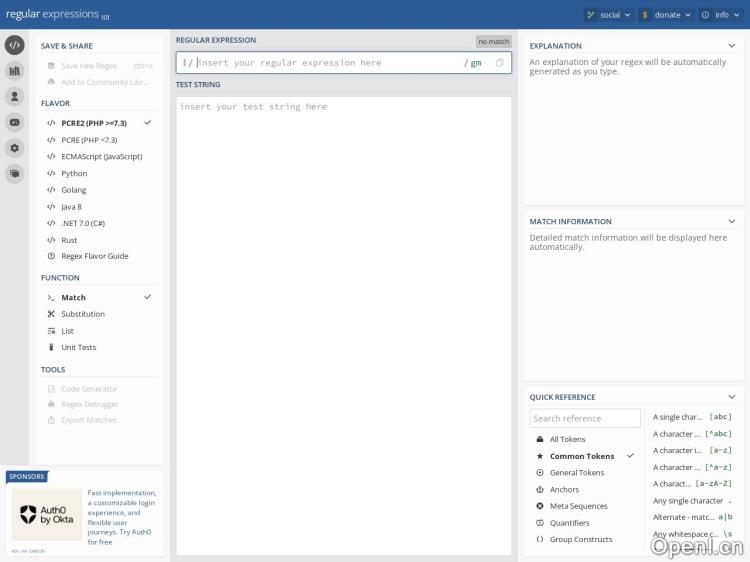Collapse the Explanation panel
The width and height of the screenshot is (750, 562).
tap(731, 45)
